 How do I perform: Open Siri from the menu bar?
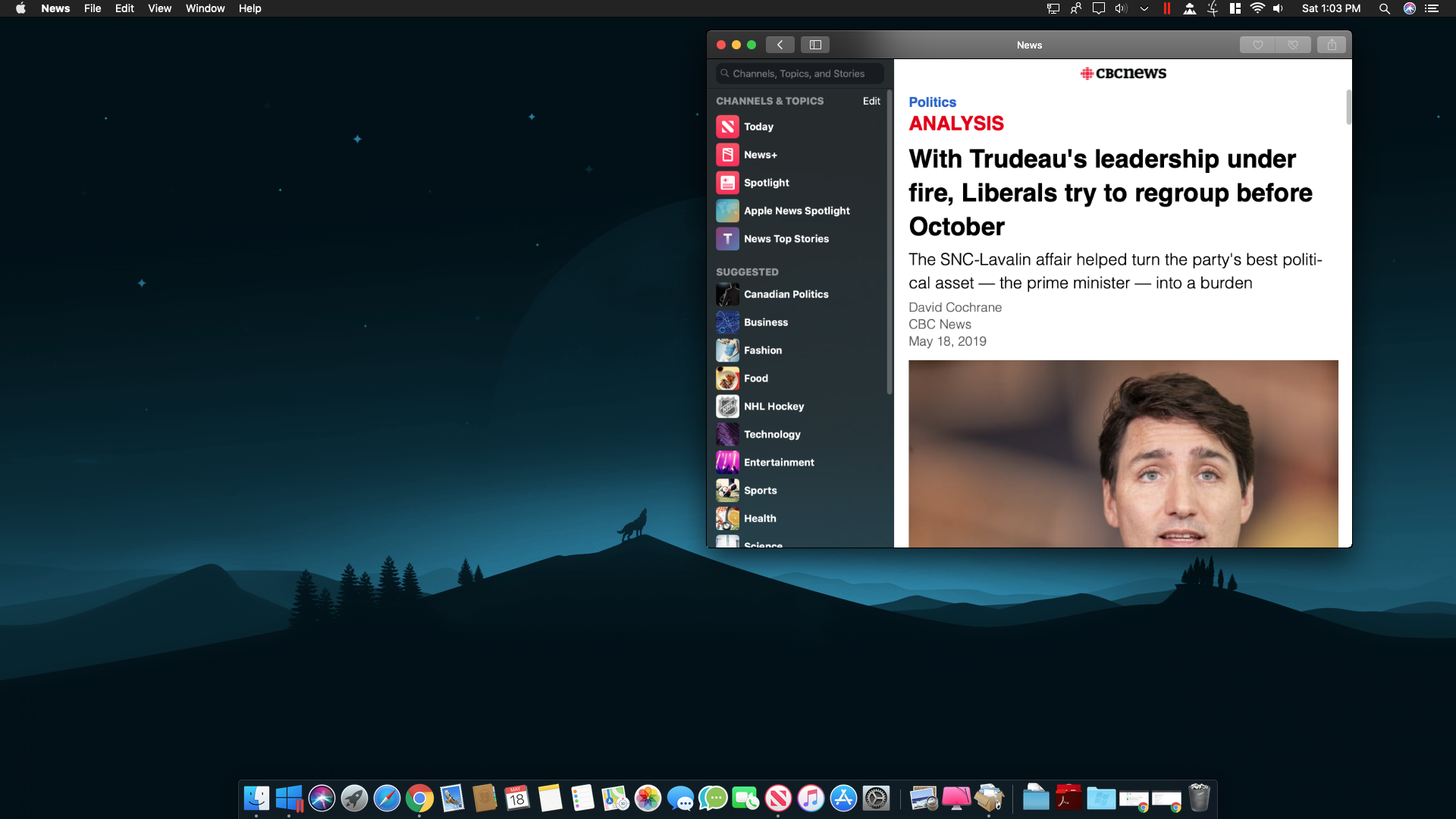point(1410,8)
